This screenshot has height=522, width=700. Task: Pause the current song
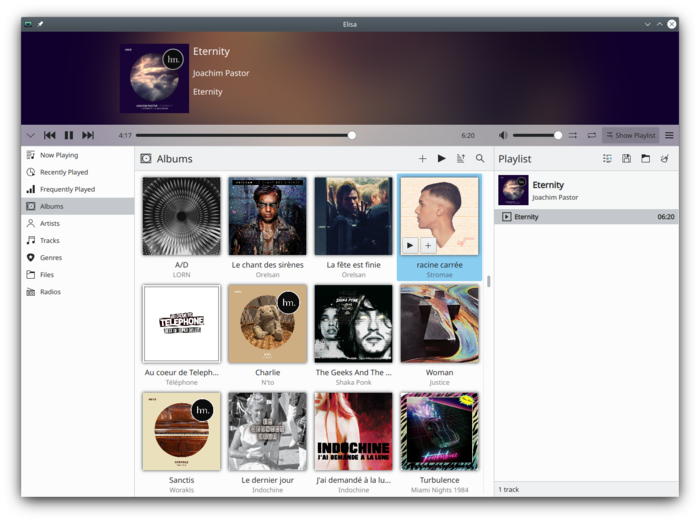click(69, 135)
